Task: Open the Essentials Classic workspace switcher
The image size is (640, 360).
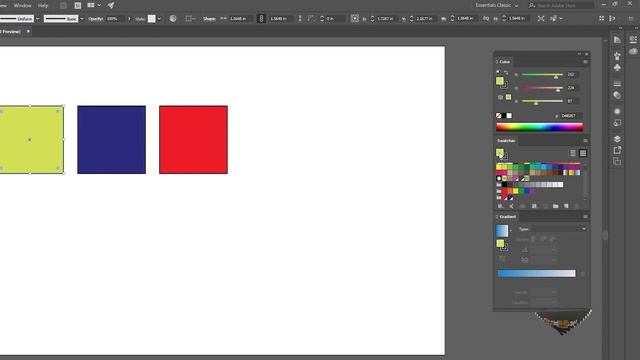Action: tap(496, 5)
